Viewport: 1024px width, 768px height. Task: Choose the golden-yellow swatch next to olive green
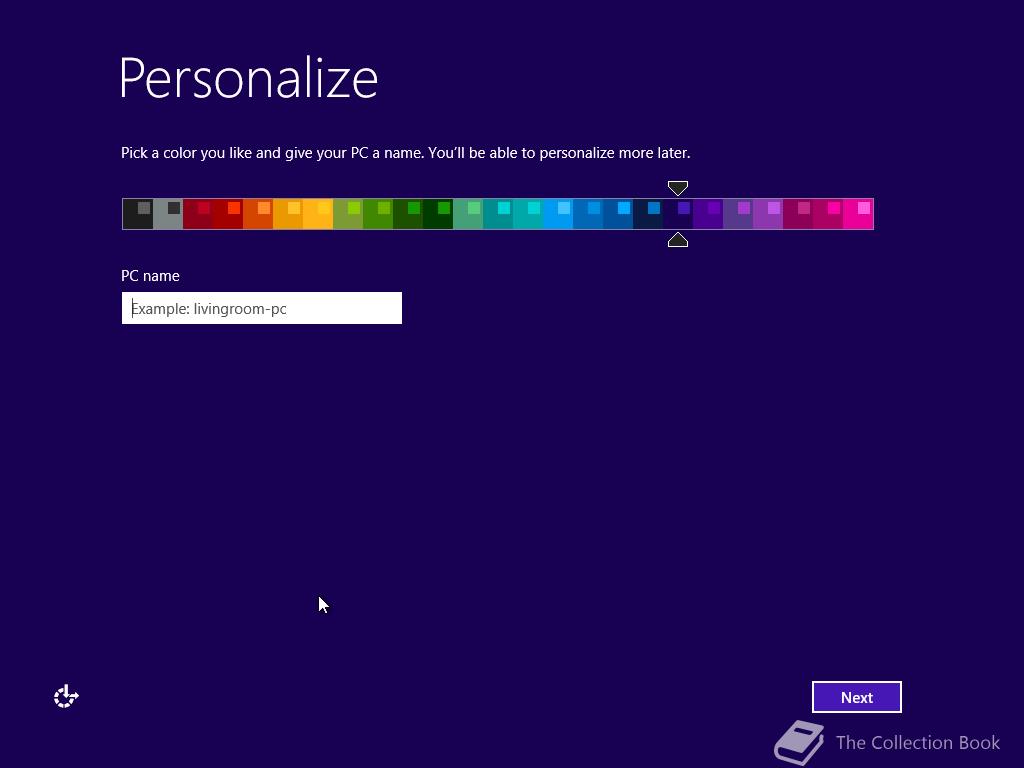click(318, 214)
